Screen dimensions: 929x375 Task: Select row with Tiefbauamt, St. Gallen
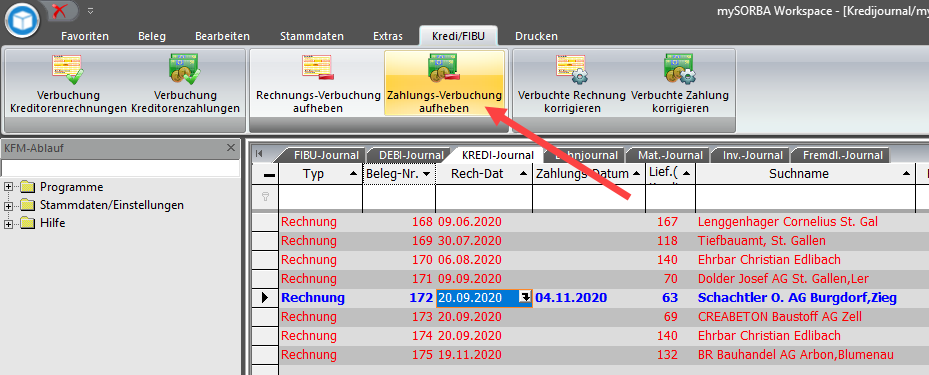[761, 241]
